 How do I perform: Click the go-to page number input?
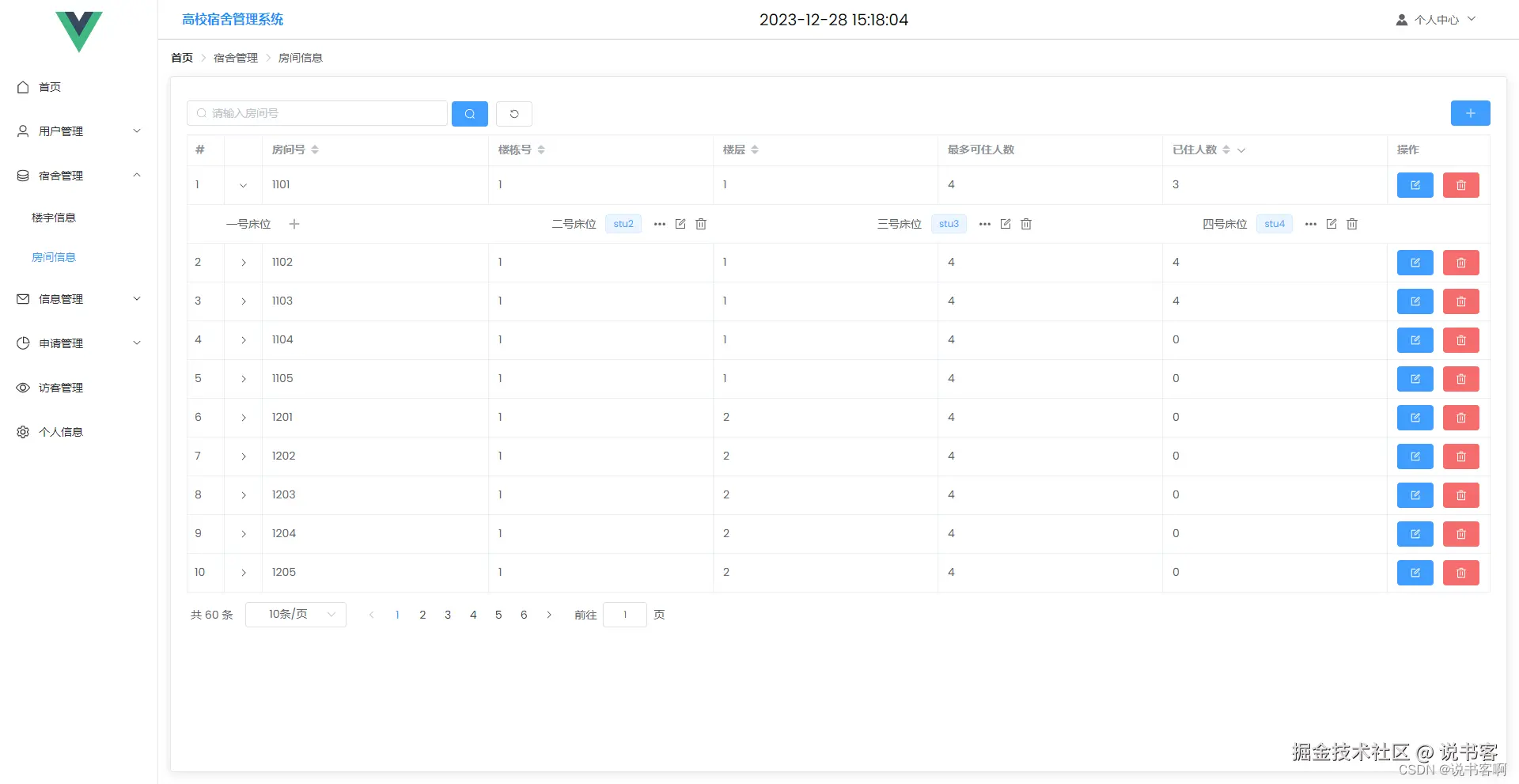click(x=625, y=615)
